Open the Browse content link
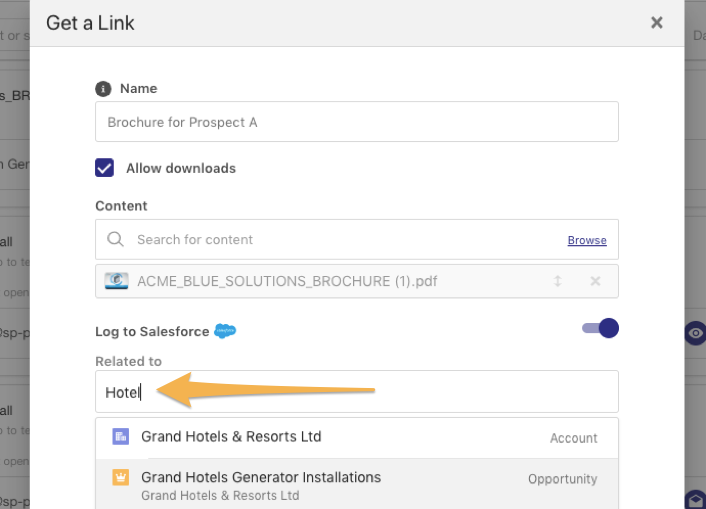Image resolution: width=706 pixels, height=509 pixels. coord(587,240)
